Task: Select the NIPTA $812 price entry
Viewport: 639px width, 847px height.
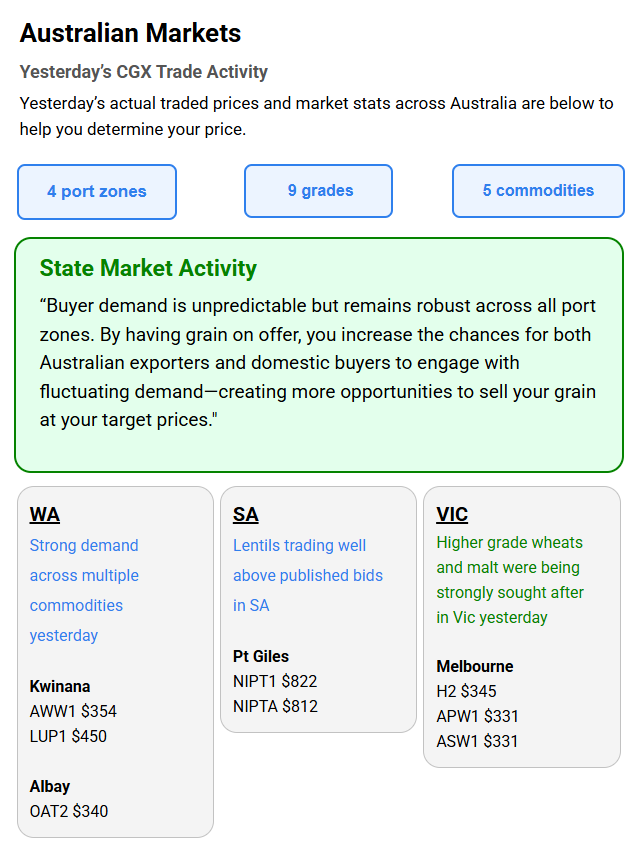Action: point(275,706)
